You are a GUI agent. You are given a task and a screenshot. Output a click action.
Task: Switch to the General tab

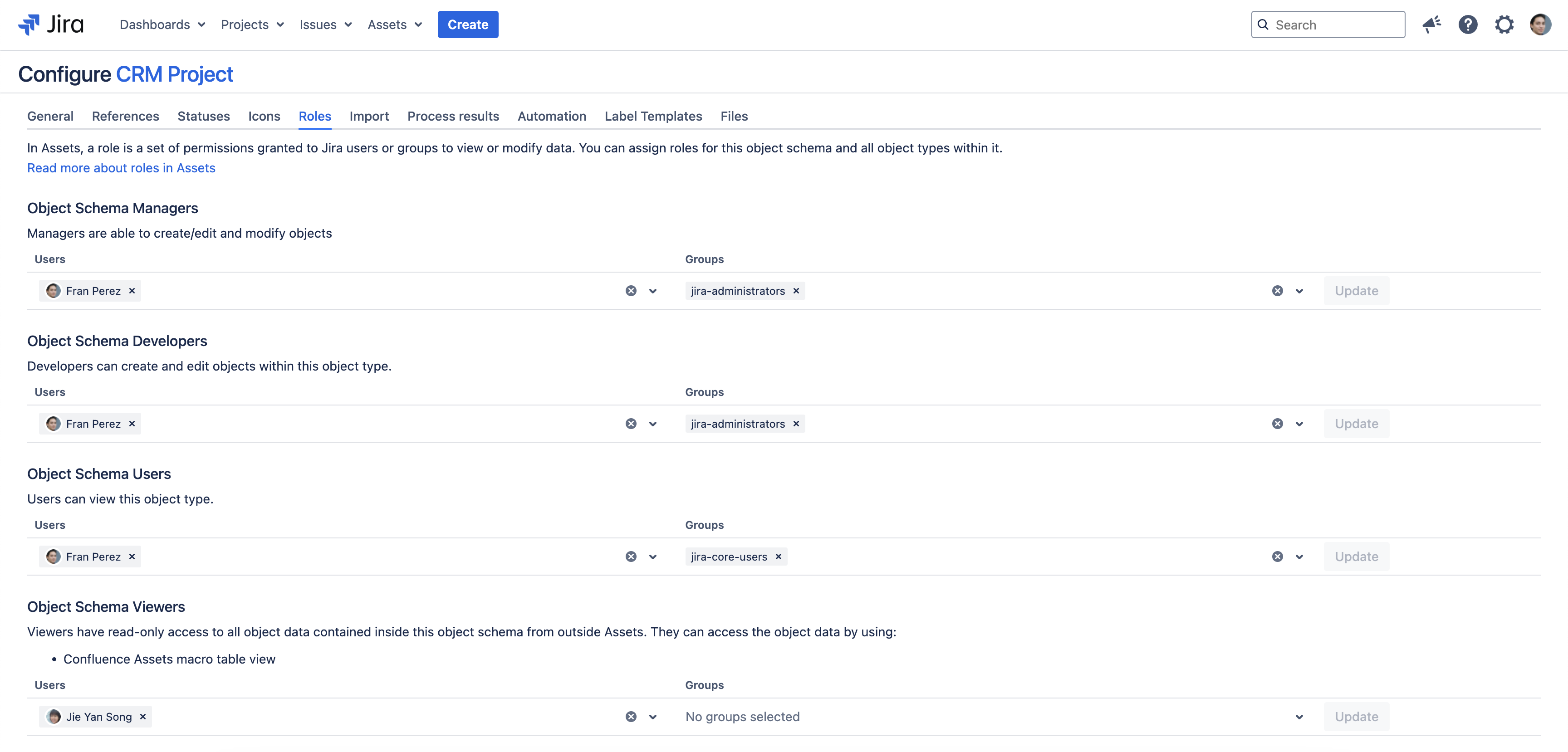[50, 116]
